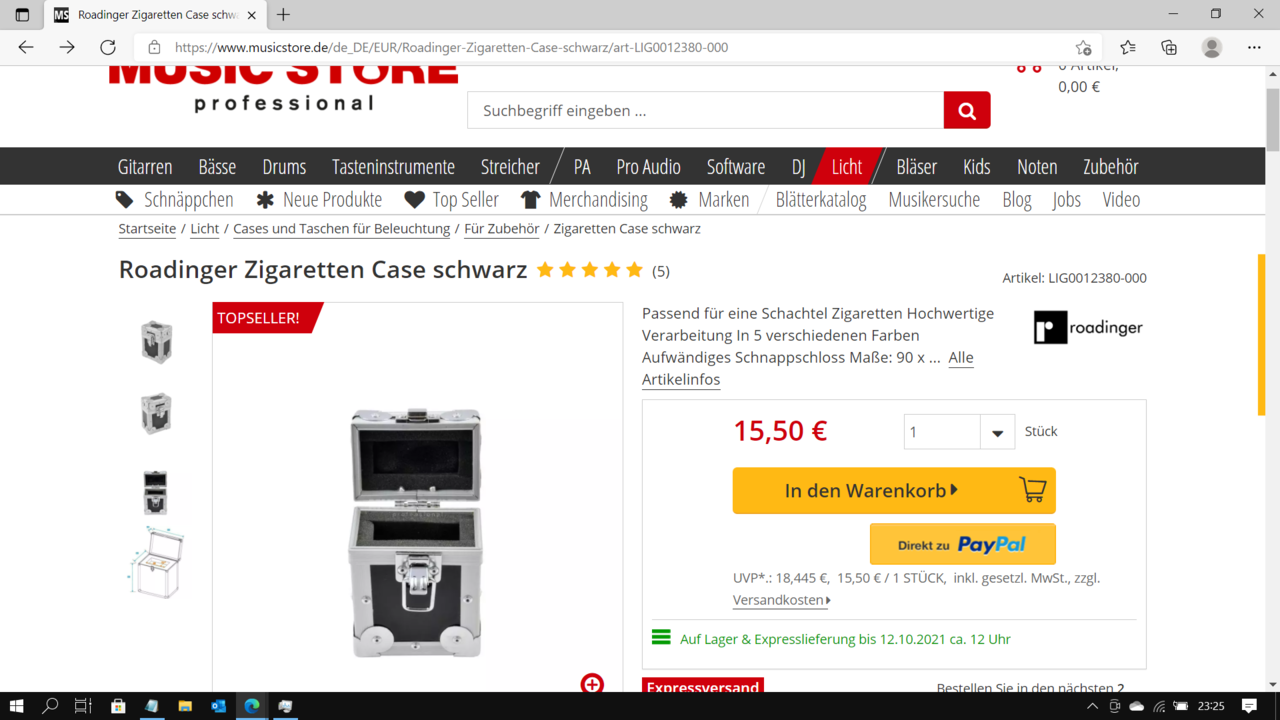
Task: Click the Merchandising t-shirt icon
Action: pos(531,200)
